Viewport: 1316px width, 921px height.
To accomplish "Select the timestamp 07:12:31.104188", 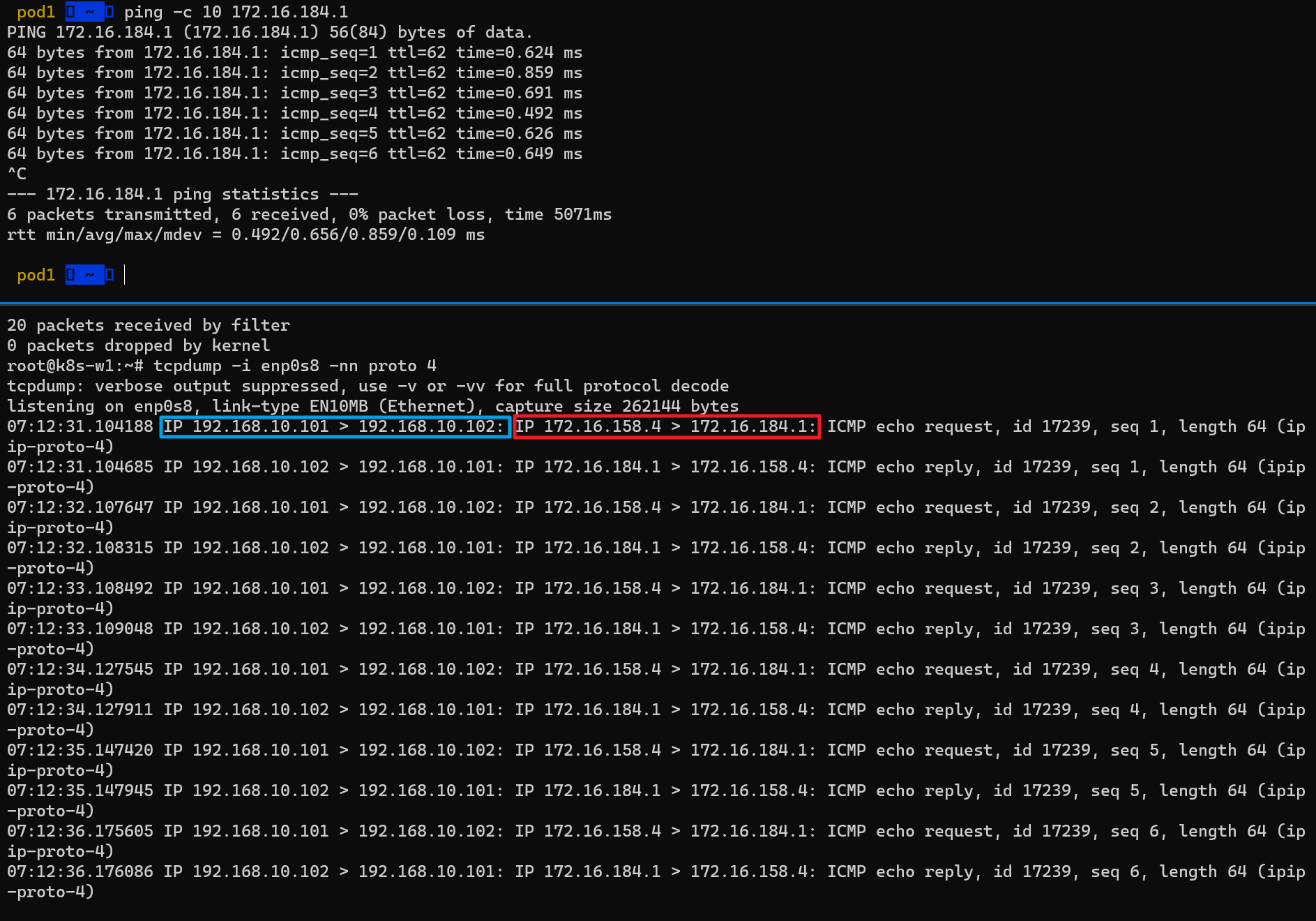I will [79, 426].
